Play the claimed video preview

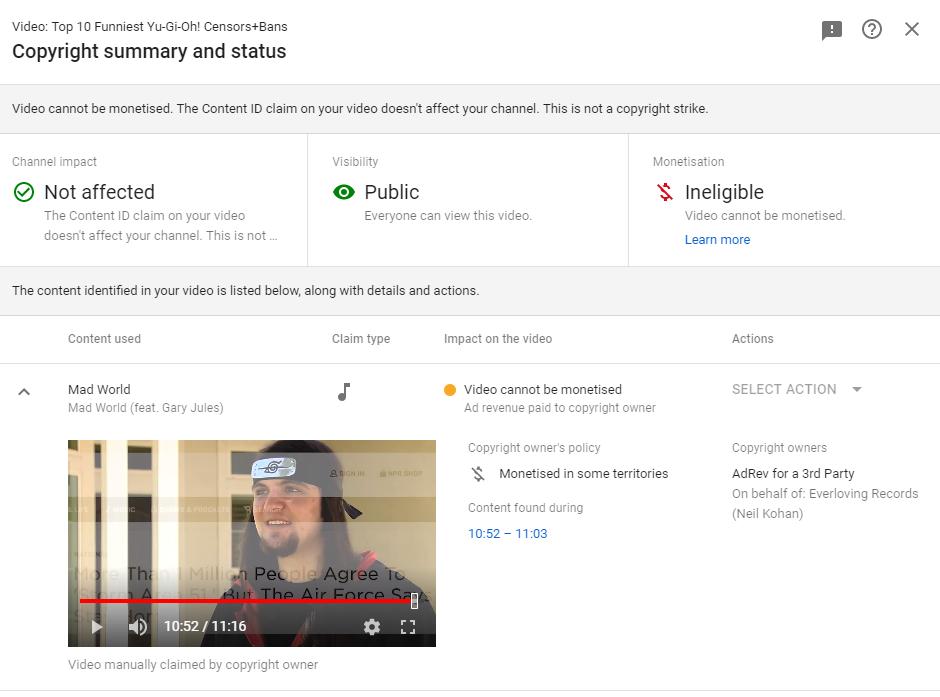[97, 627]
